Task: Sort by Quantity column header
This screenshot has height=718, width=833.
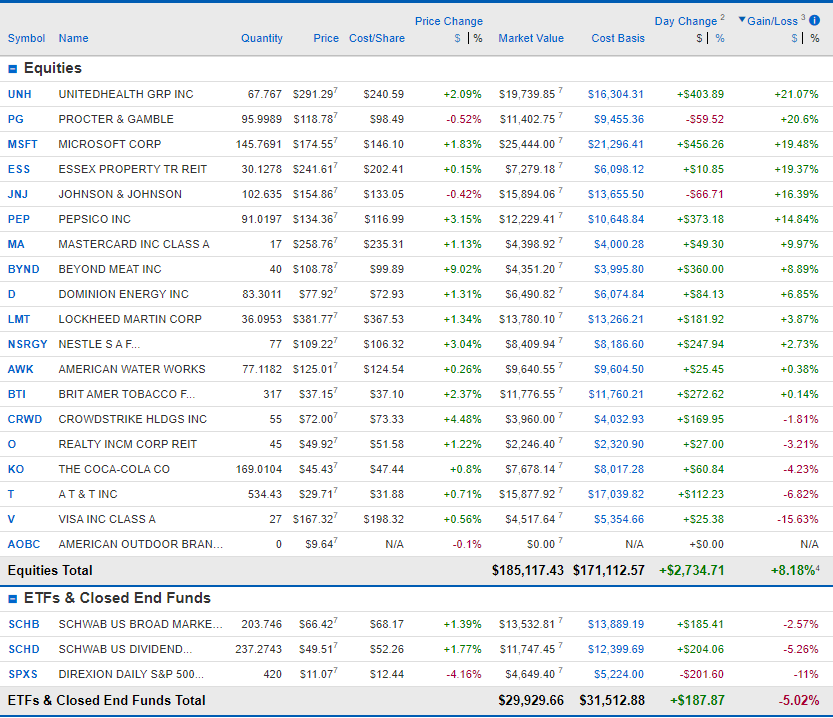Action: tap(261, 38)
